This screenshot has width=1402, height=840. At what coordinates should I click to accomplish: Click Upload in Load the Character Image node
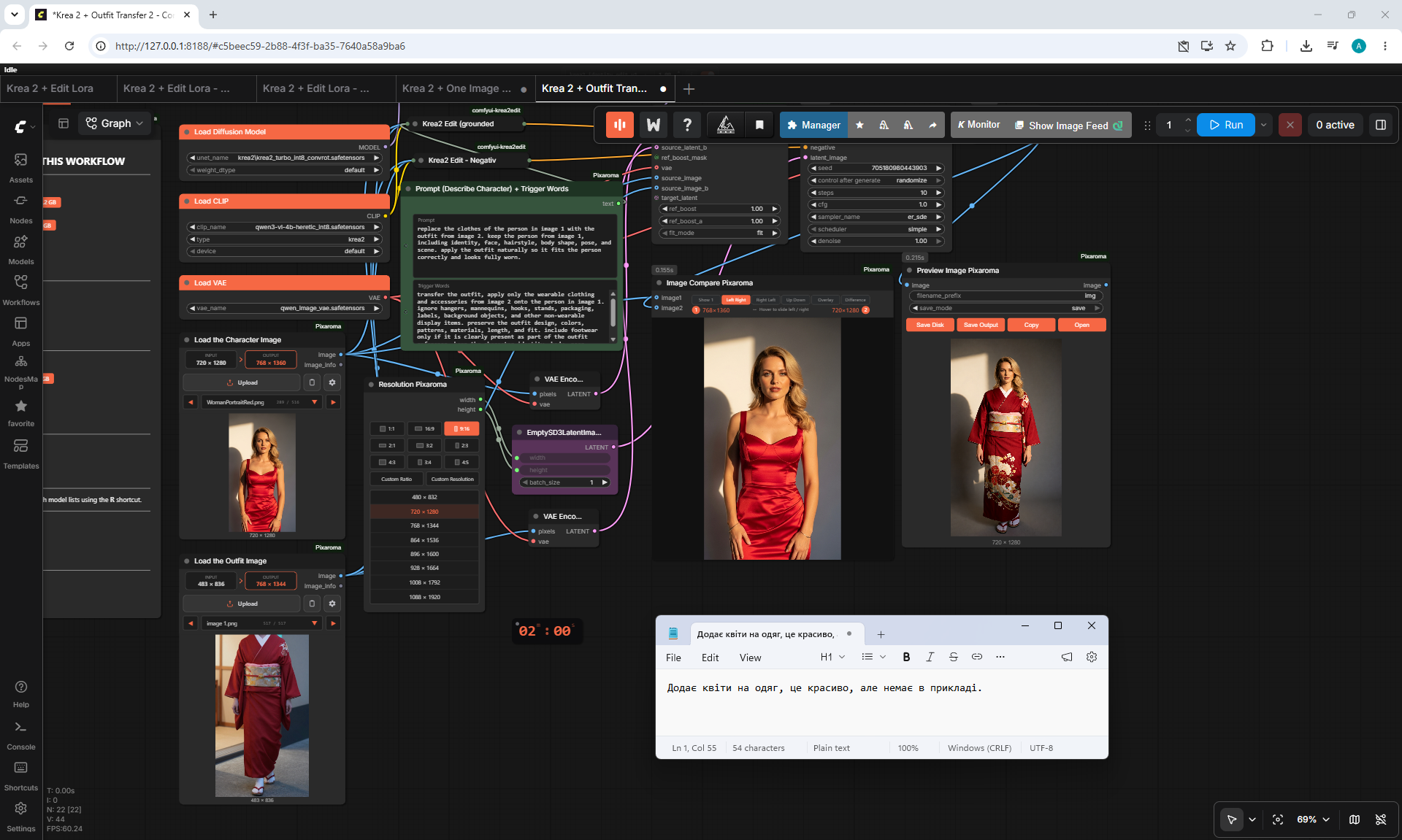pyautogui.click(x=242, y=382)
